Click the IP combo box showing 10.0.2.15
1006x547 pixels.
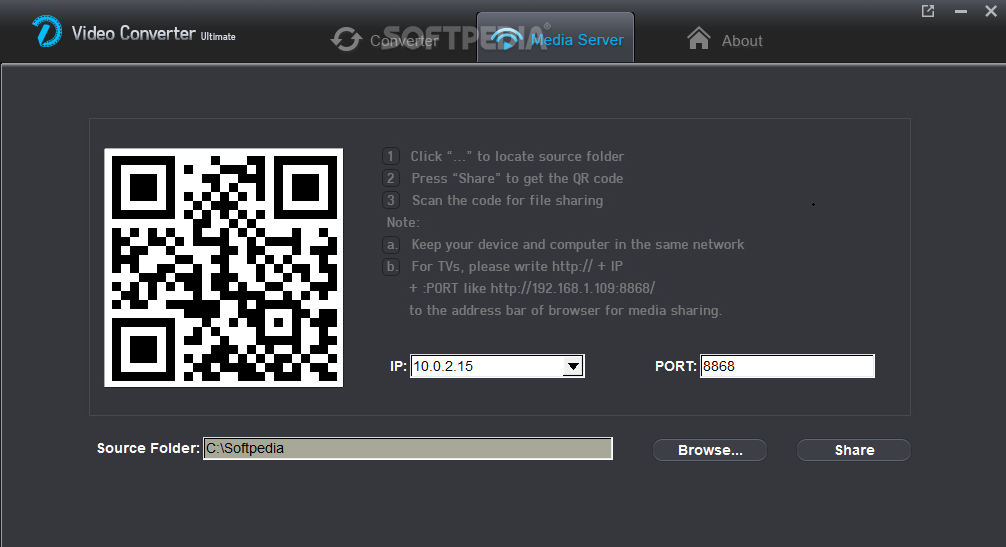(497, 366)
